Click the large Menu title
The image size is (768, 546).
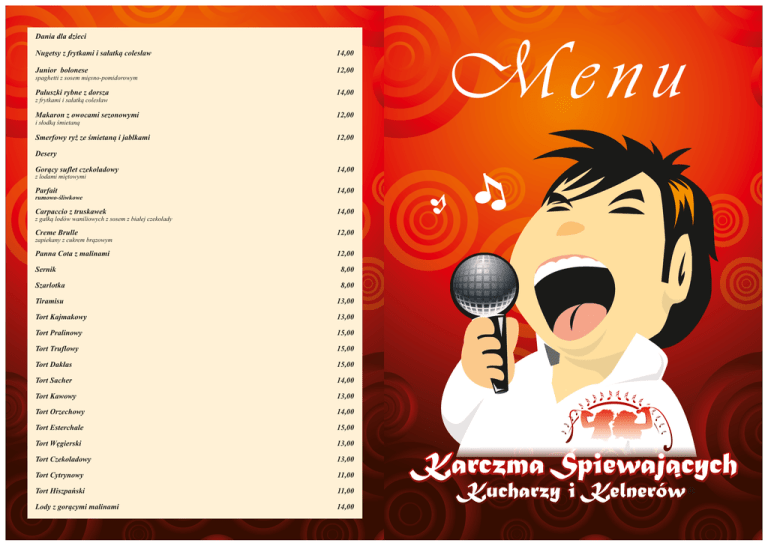pos(569,76)
